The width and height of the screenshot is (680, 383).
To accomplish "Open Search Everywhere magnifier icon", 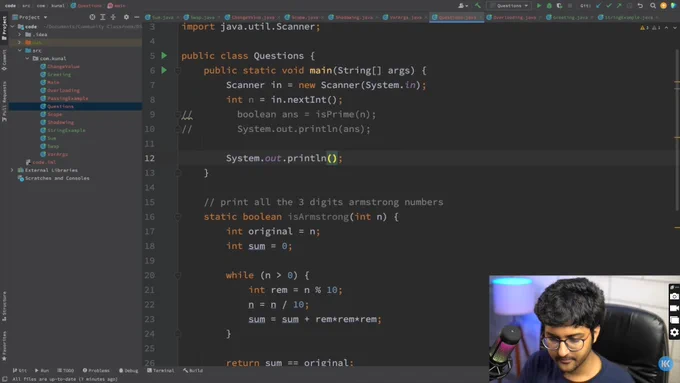I will 653,6.
